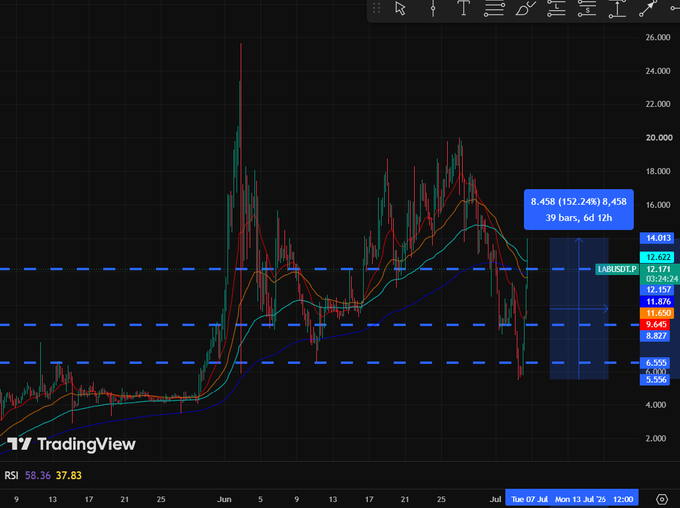
Task: Click the Jun label on time axis
Action: [224, 499]
